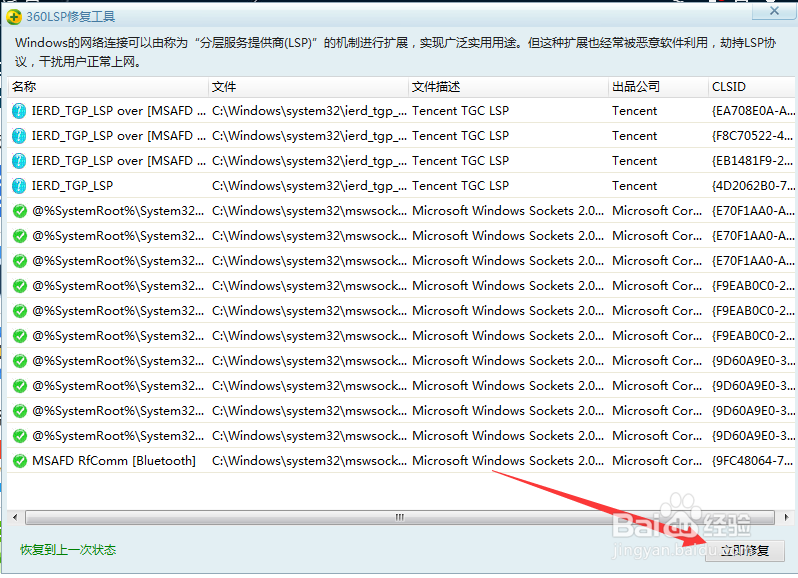Click green check icon of MSAFD RfComm [Bluetooth] row

19,461
